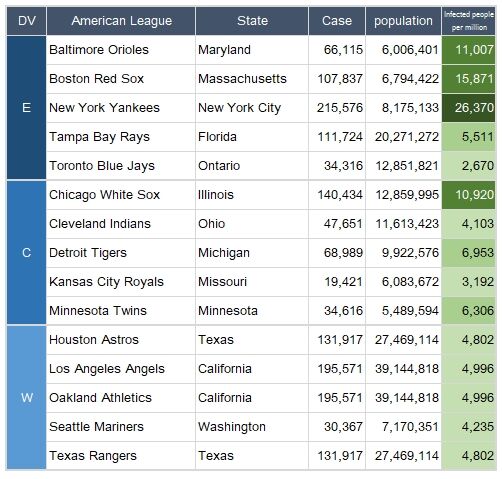Select the case value 30,367
Image resolution: width=502 pixels, height=479 pixels.
pyautogui.click(x=337, y=427)
